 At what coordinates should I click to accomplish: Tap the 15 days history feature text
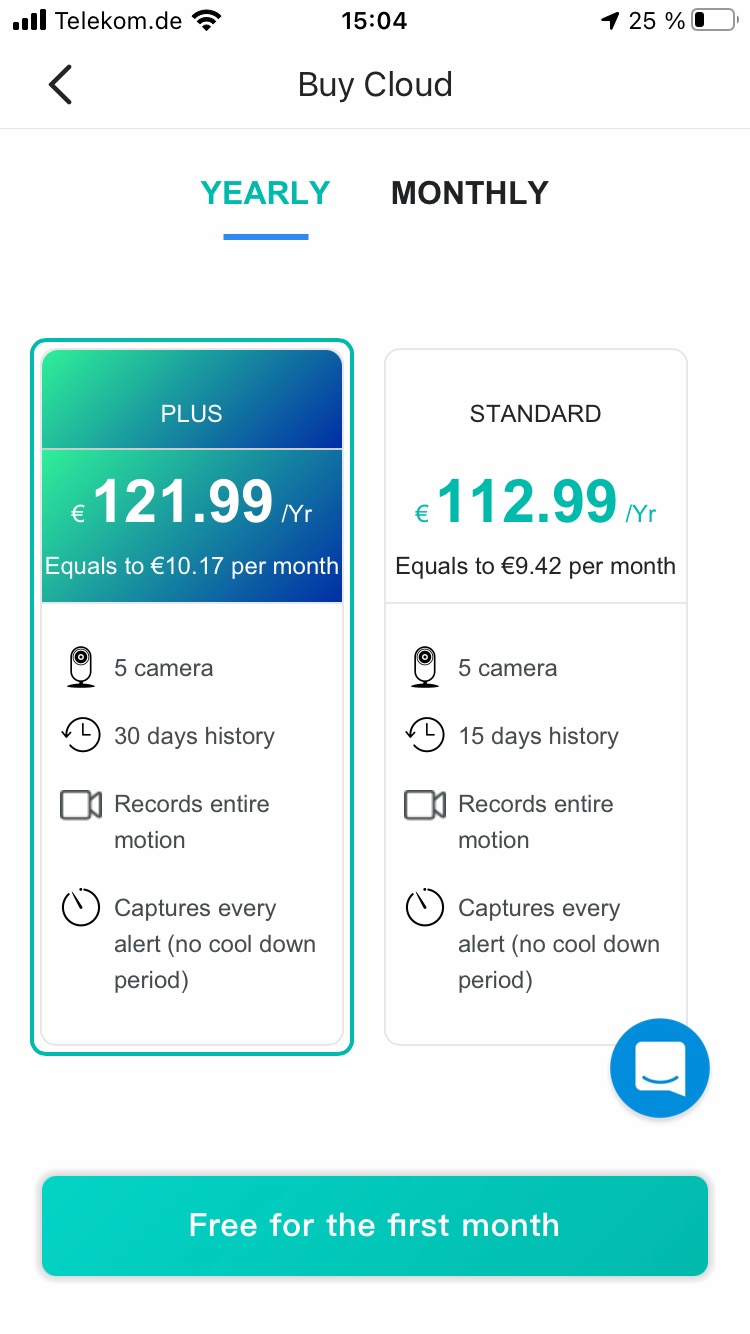pyautogui.click(x=538, y=736)
